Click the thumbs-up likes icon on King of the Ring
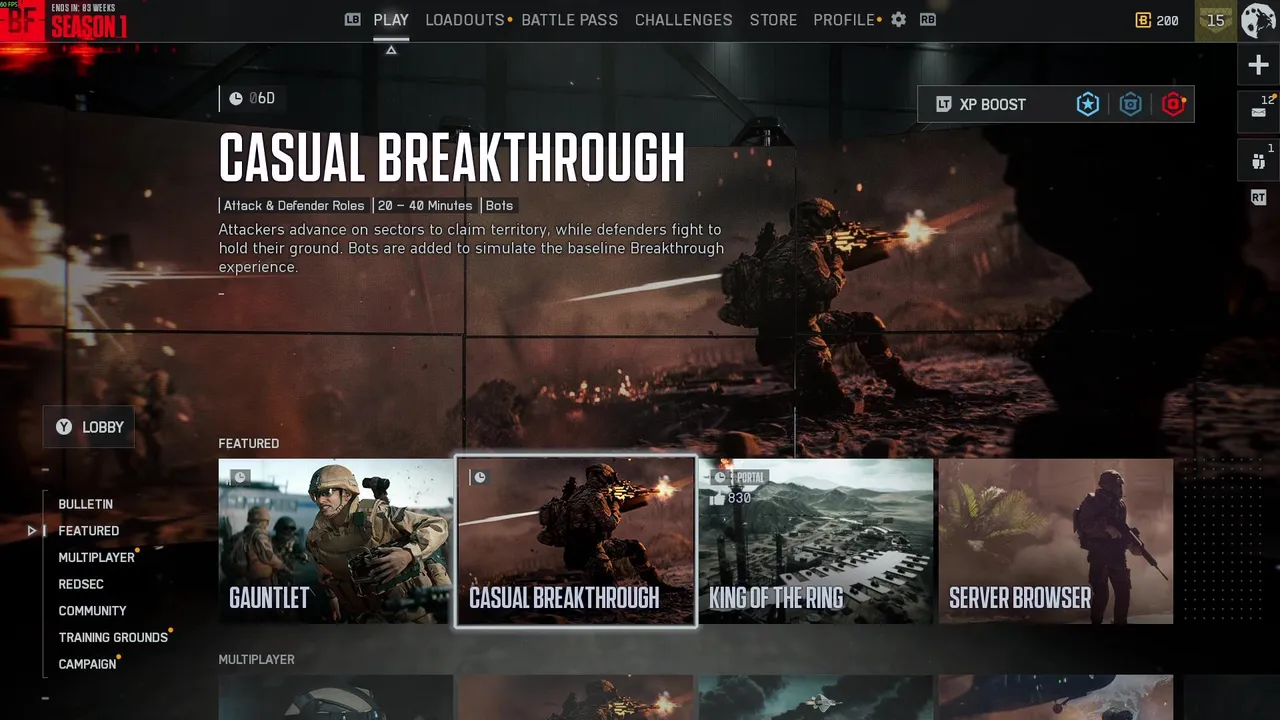The height and width of the screenshot is (720, 1280). [717, 497]
